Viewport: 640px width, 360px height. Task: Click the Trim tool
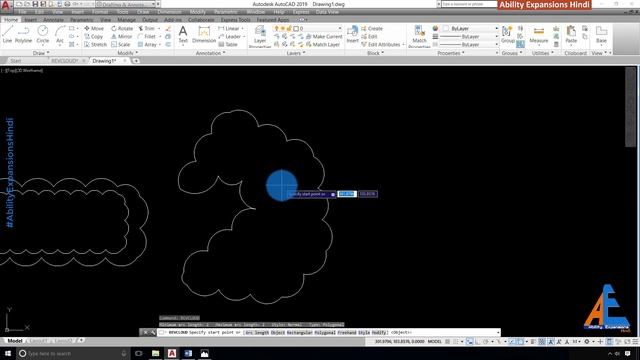[147, 29]
